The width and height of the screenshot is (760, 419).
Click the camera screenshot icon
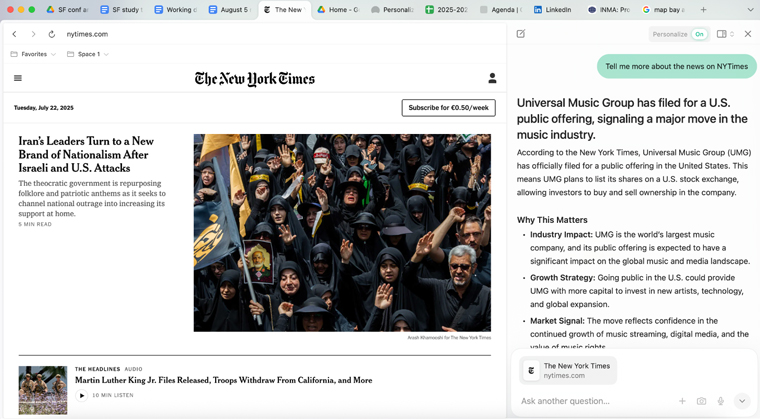pos(701,401)
